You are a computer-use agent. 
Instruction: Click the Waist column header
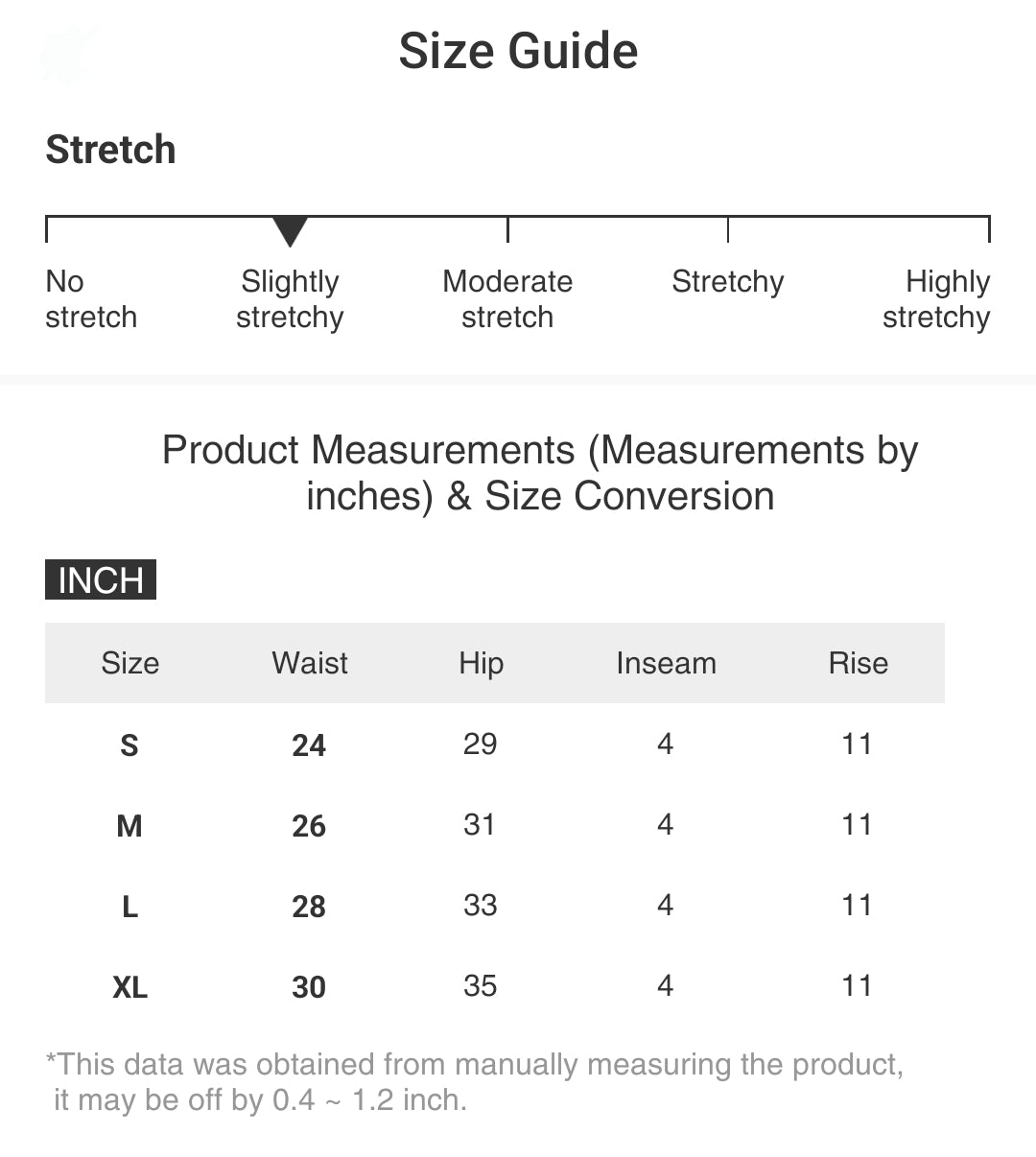[310, 663]
